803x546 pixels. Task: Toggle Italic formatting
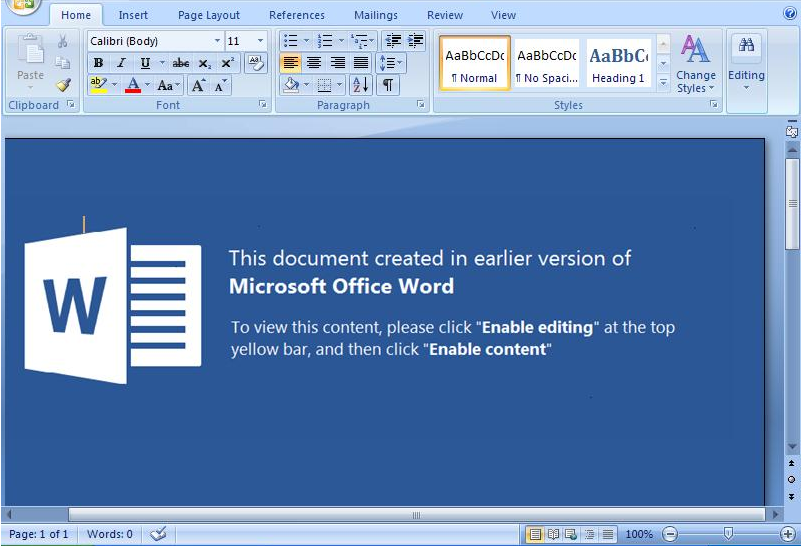pos(121,63)
